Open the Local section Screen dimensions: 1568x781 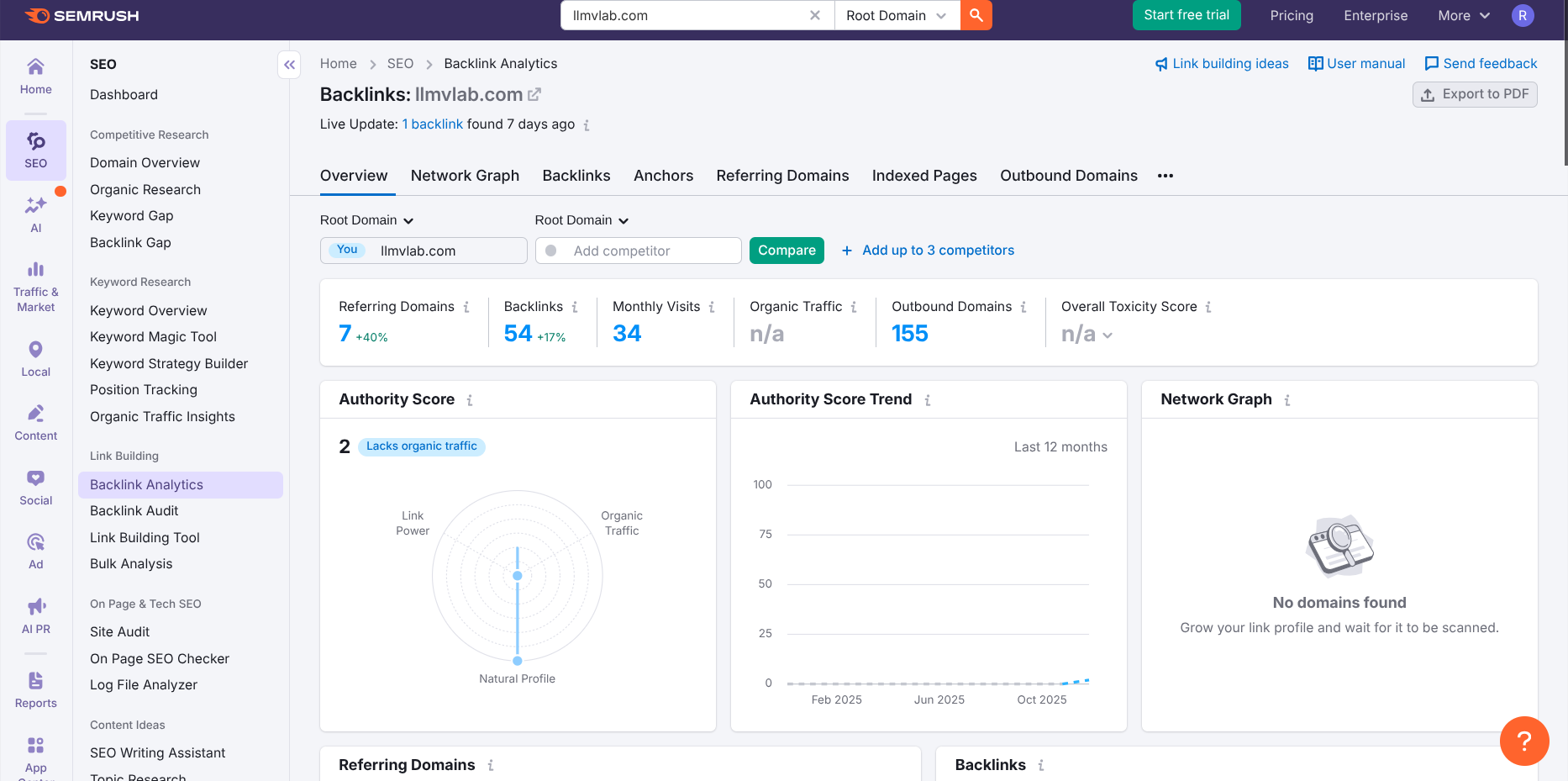click(36, 359)
